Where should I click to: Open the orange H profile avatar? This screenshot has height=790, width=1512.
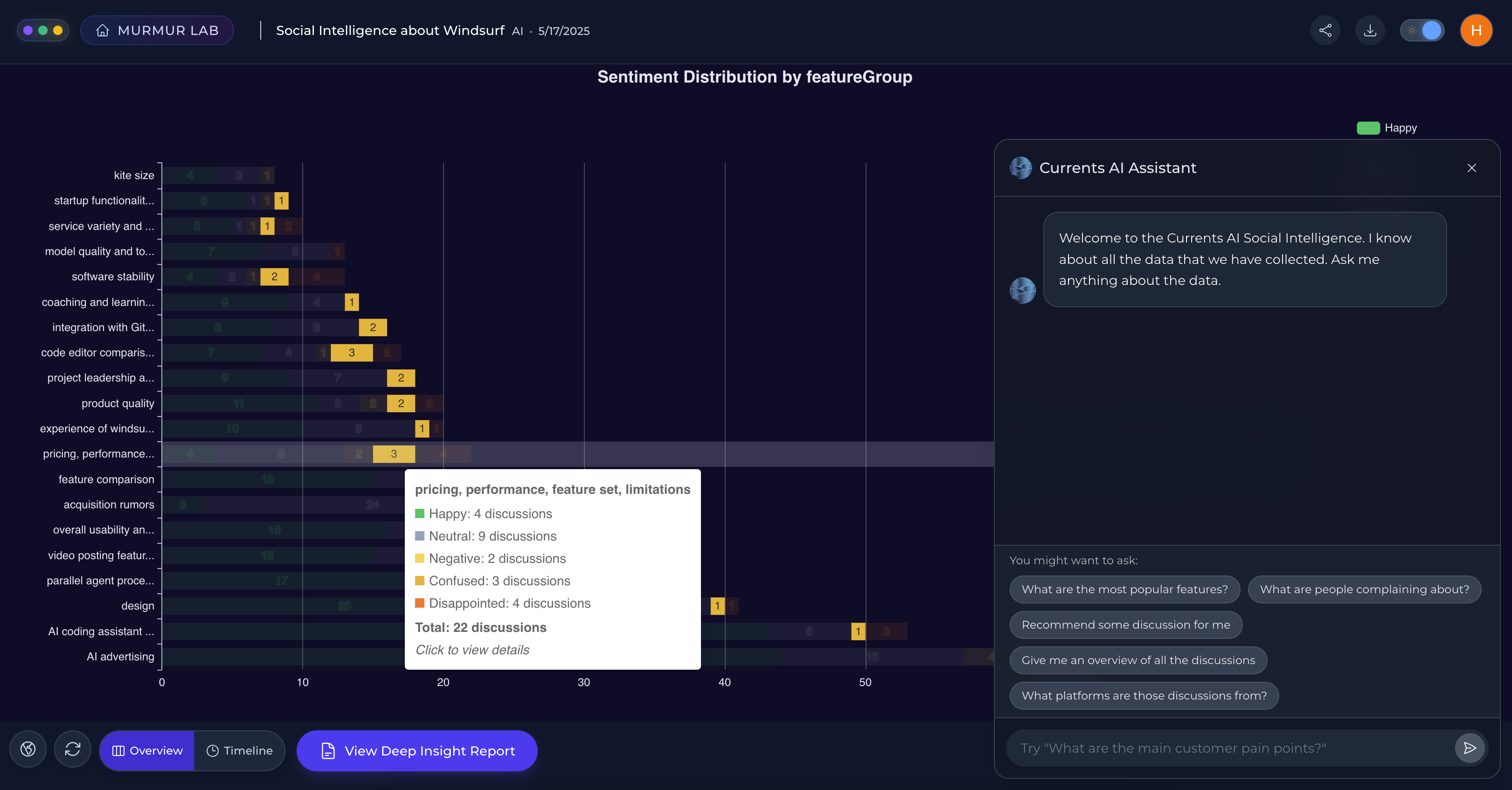tap(1476, 30)
